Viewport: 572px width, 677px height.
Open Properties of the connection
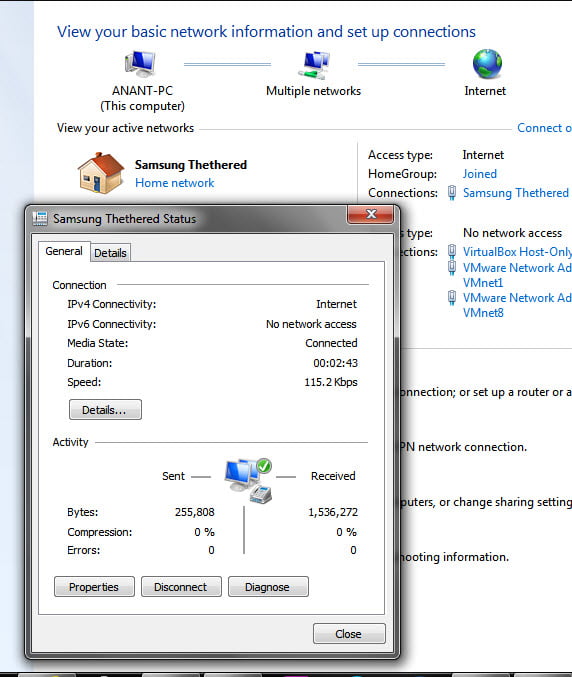coord(94,587)
